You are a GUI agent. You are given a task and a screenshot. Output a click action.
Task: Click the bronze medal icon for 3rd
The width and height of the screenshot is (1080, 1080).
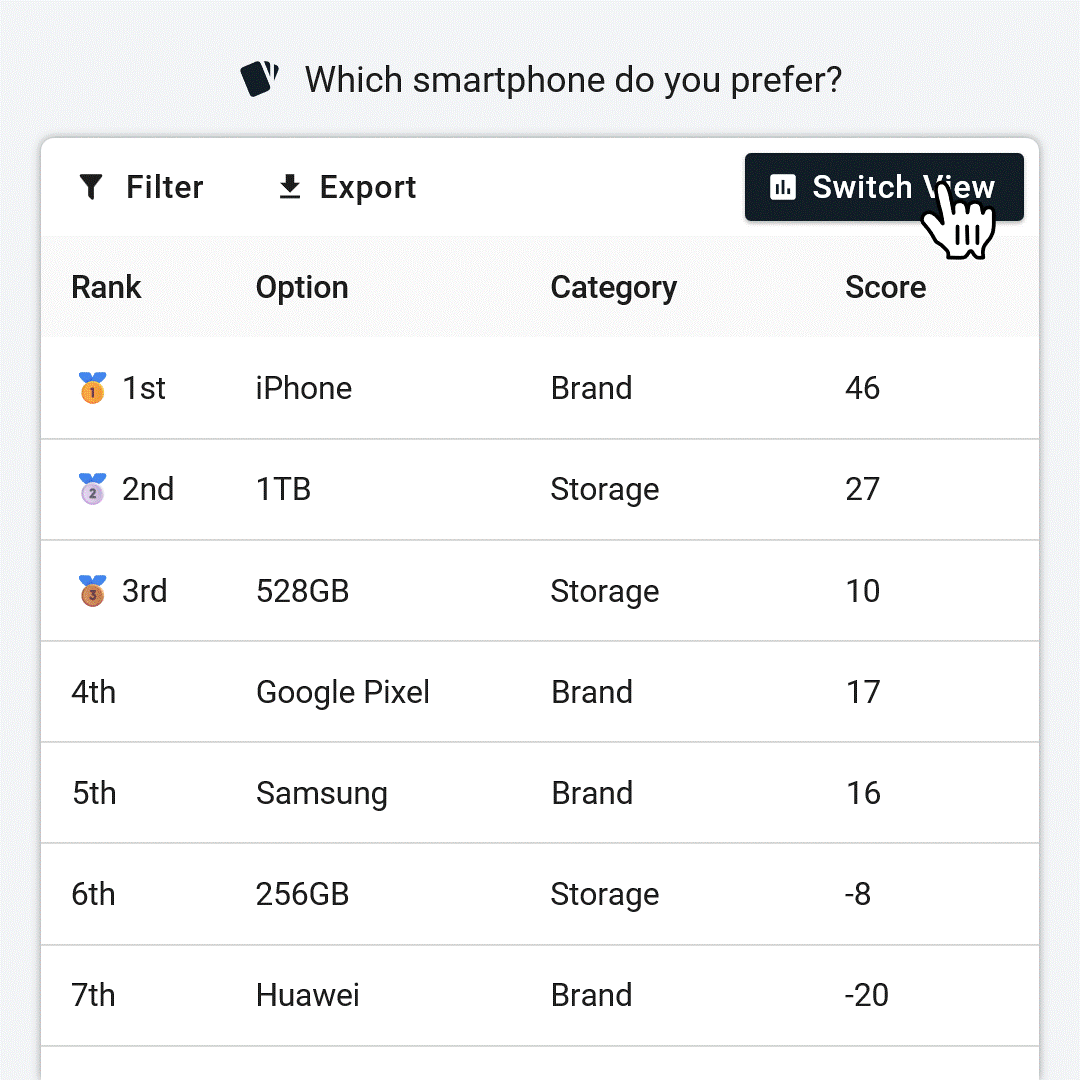pos(92,590)
